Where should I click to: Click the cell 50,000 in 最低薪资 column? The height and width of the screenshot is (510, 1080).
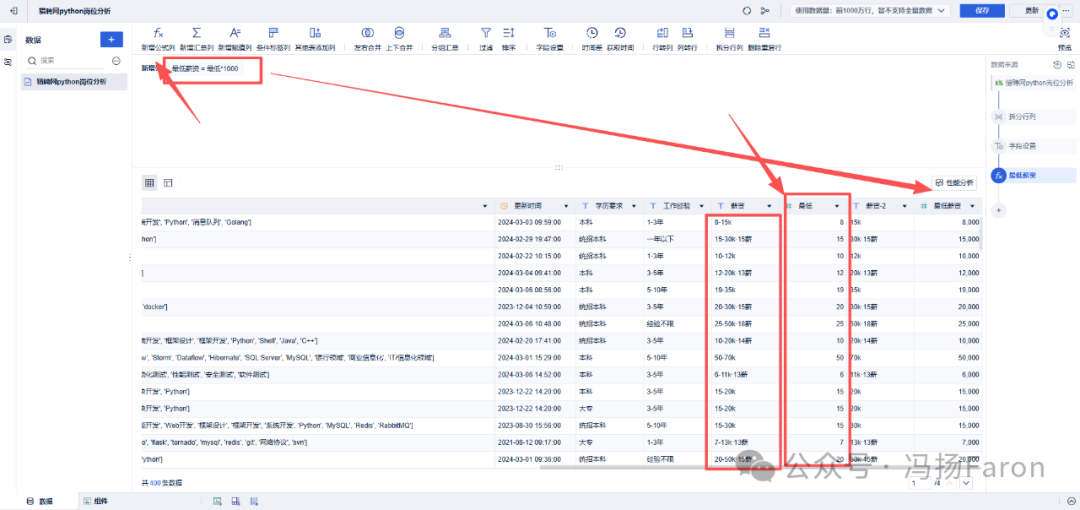pyautogui.click(x=966, y=358)
